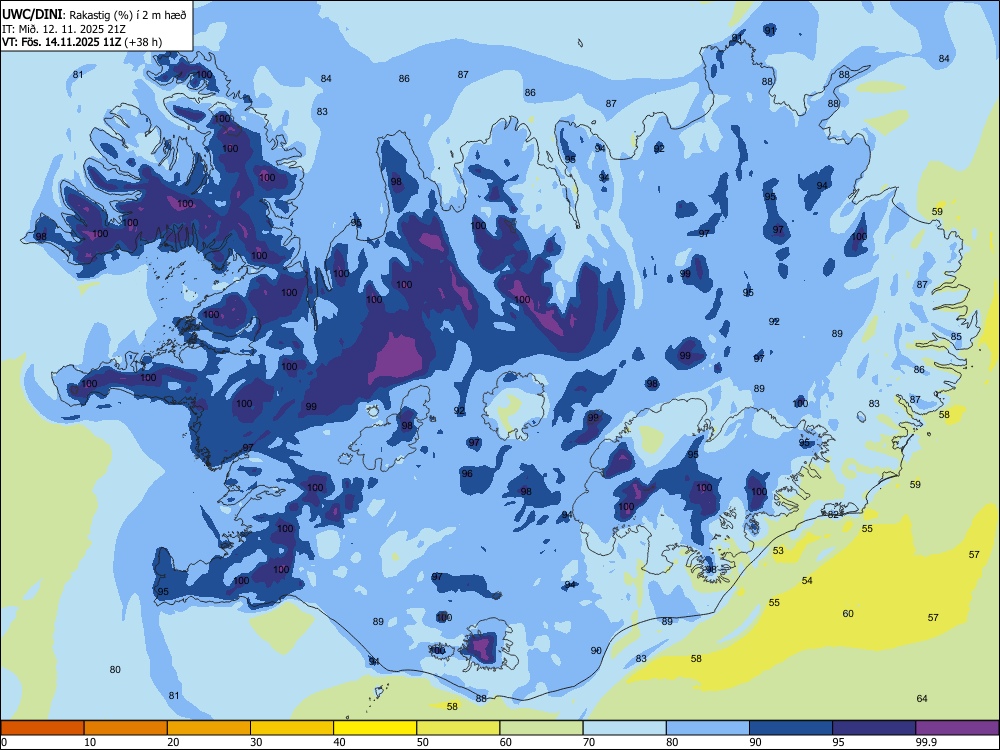Click the light blue 70–80 legend swatch

coord(625,728)
